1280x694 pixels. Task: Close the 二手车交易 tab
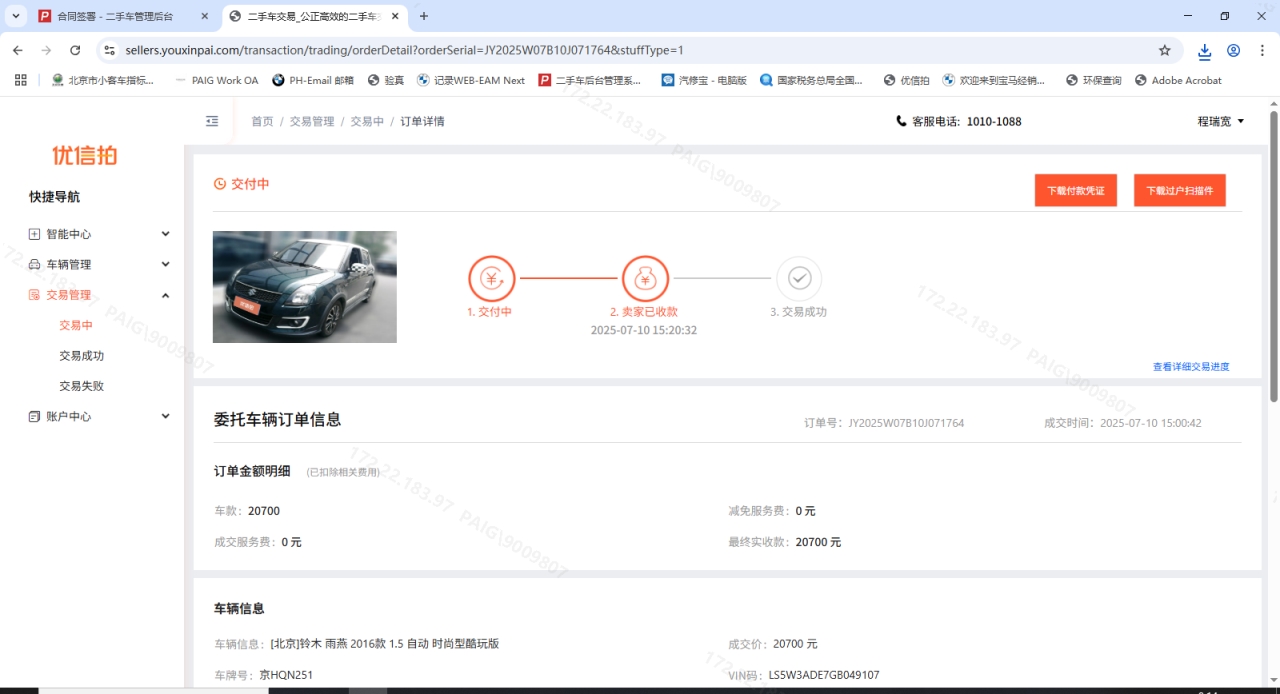397,16
